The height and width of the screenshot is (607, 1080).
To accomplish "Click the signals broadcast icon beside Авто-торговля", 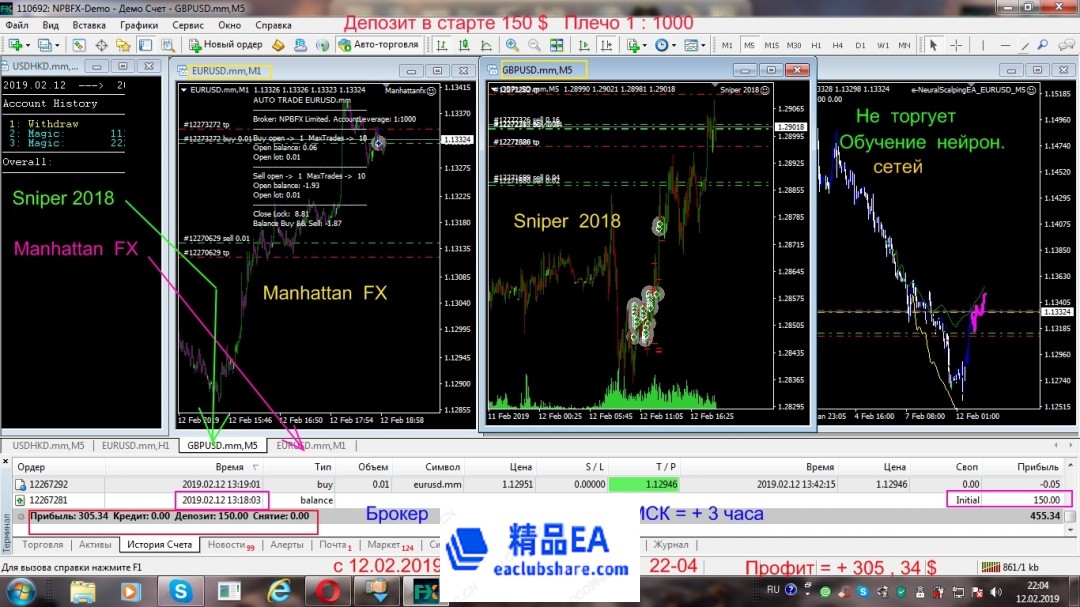I will point(322,45).
